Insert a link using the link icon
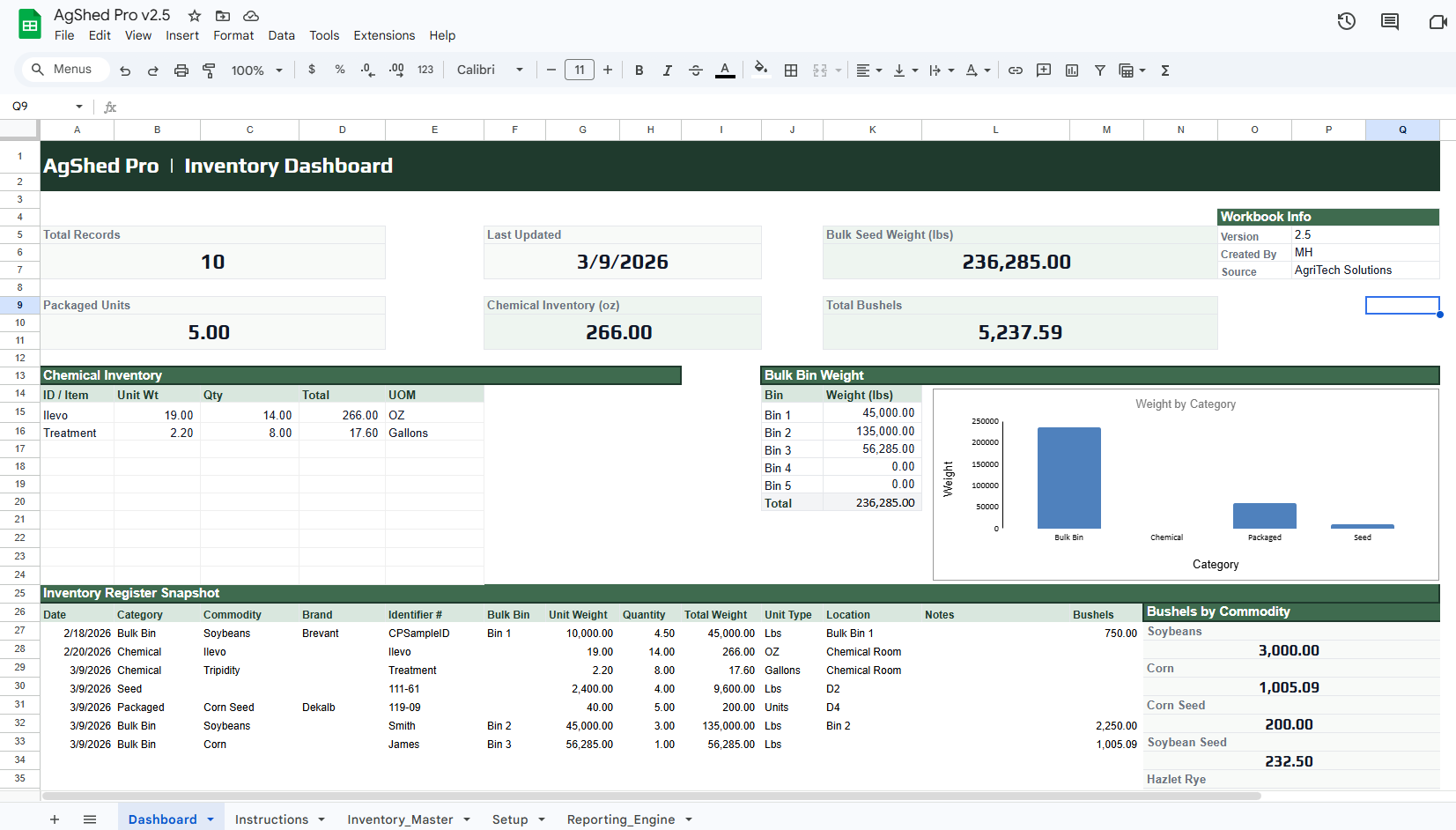1456x830 pixels. 1015,70
